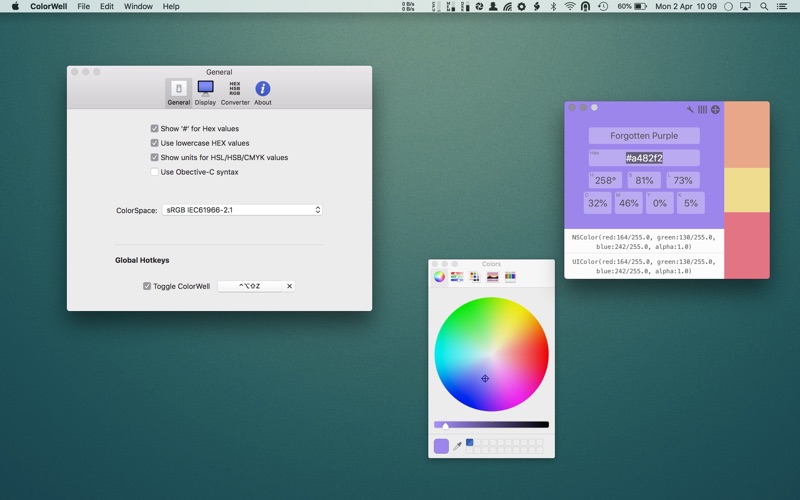This screenshot has width=800, height=500.
Task: Click the Hex value field #a482f2
Action: point(644,158)
